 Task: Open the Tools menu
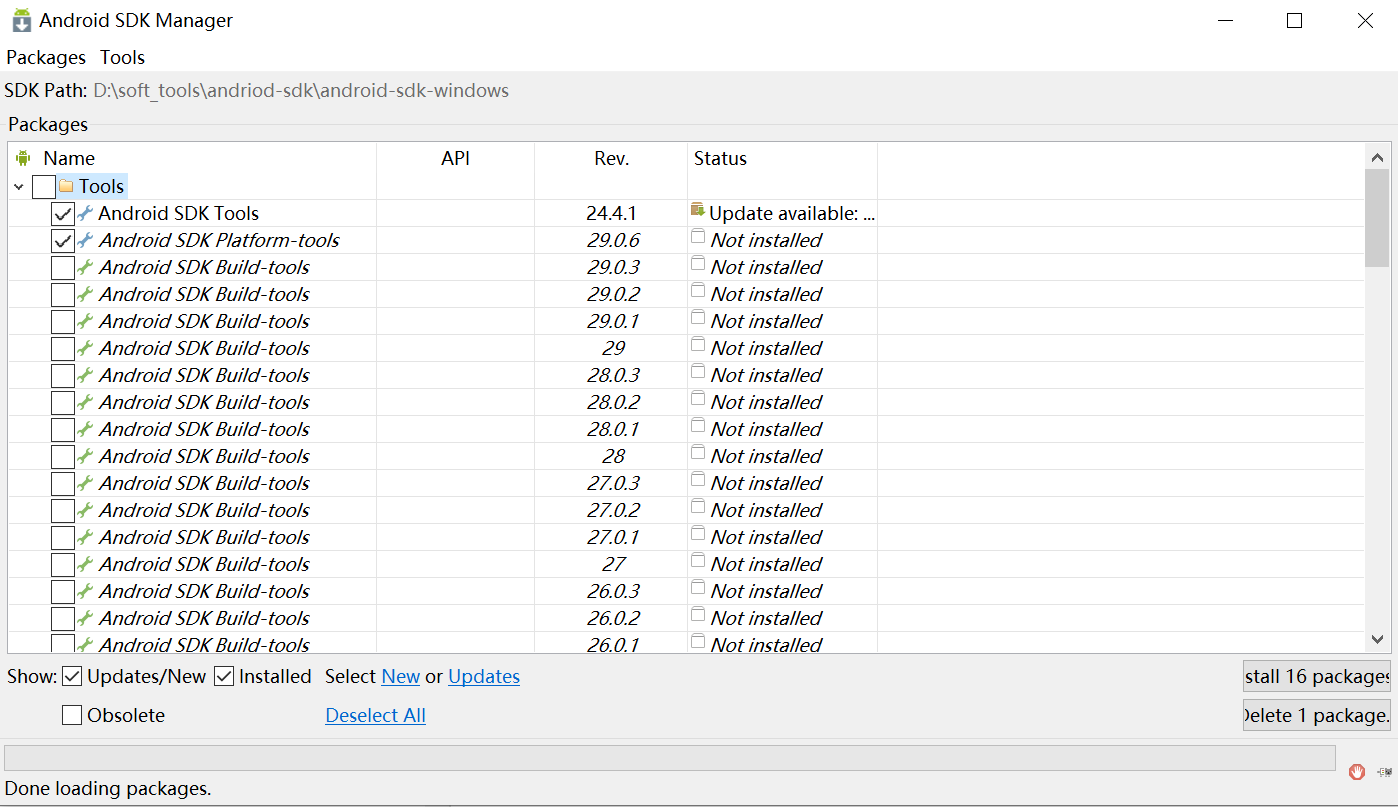(122, 57)
